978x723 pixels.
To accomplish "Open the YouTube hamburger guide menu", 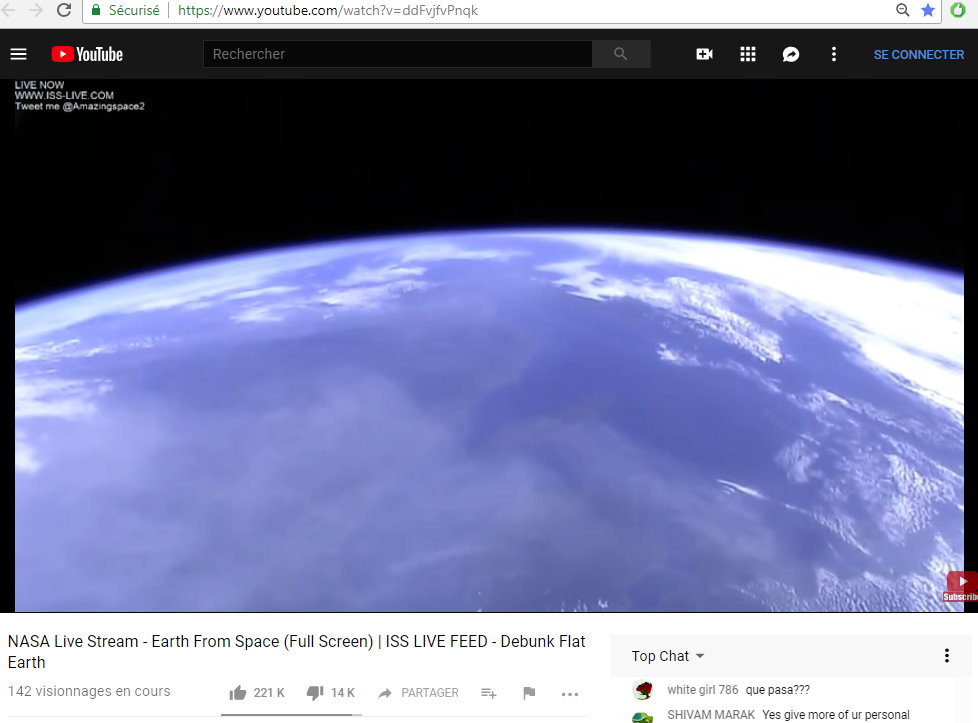I will click(x=19, y=54).
